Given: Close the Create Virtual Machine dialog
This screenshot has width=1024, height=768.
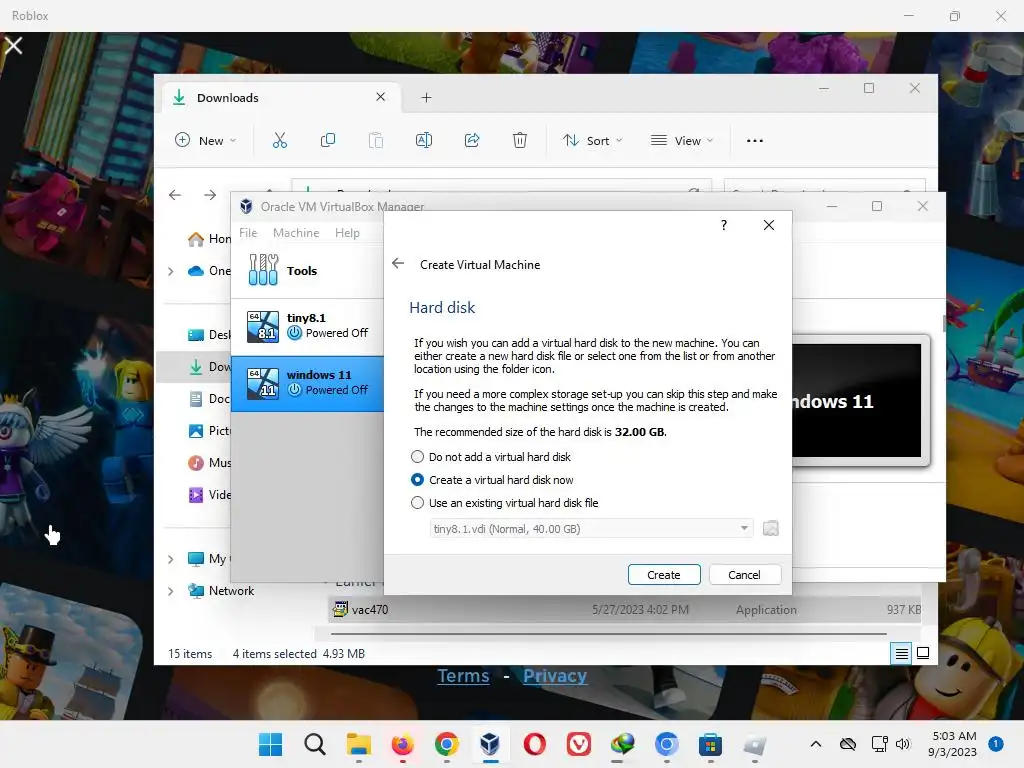Looking at the screenshot, I should [769, 225].
